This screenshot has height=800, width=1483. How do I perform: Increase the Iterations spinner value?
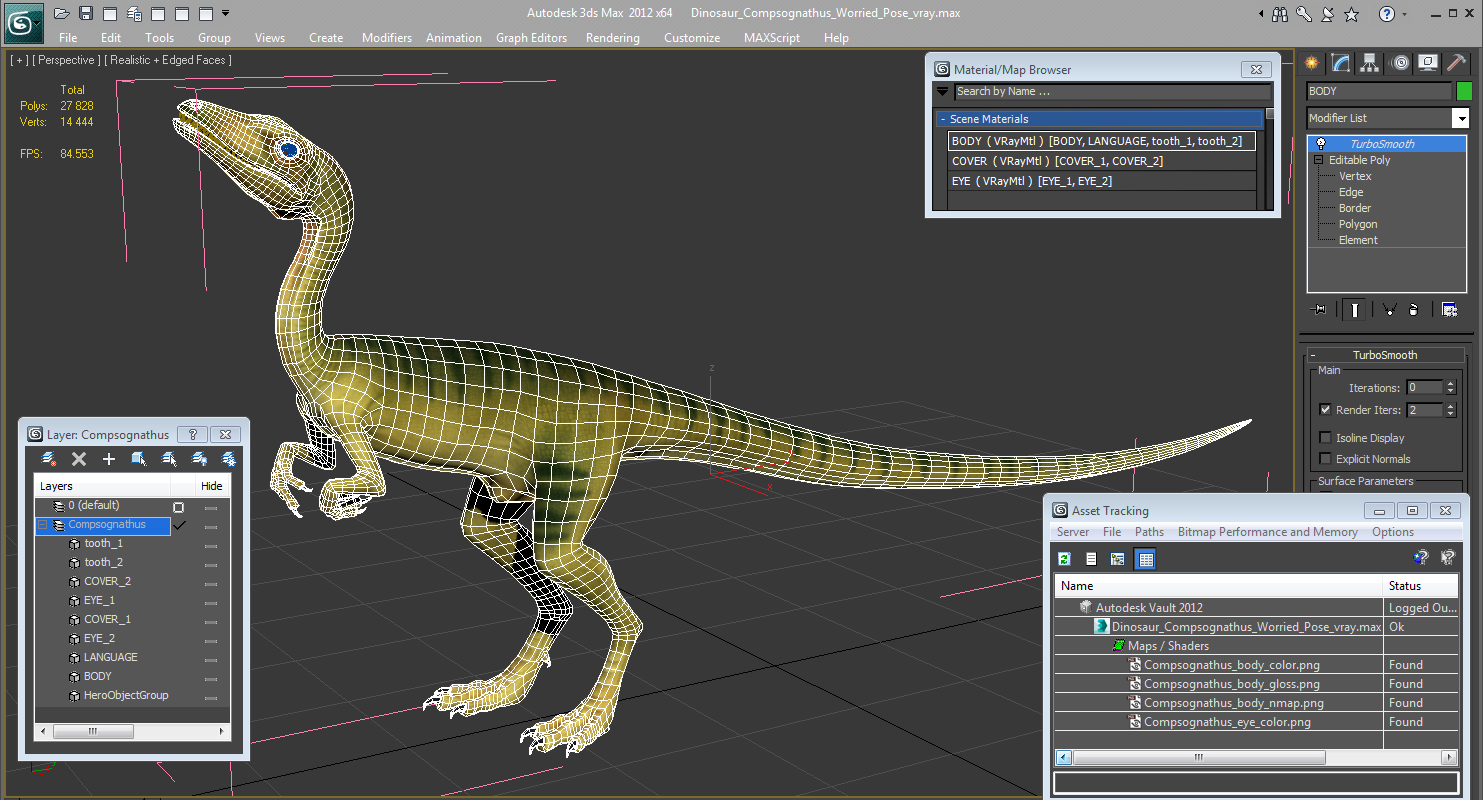(x=1451, y=384)
